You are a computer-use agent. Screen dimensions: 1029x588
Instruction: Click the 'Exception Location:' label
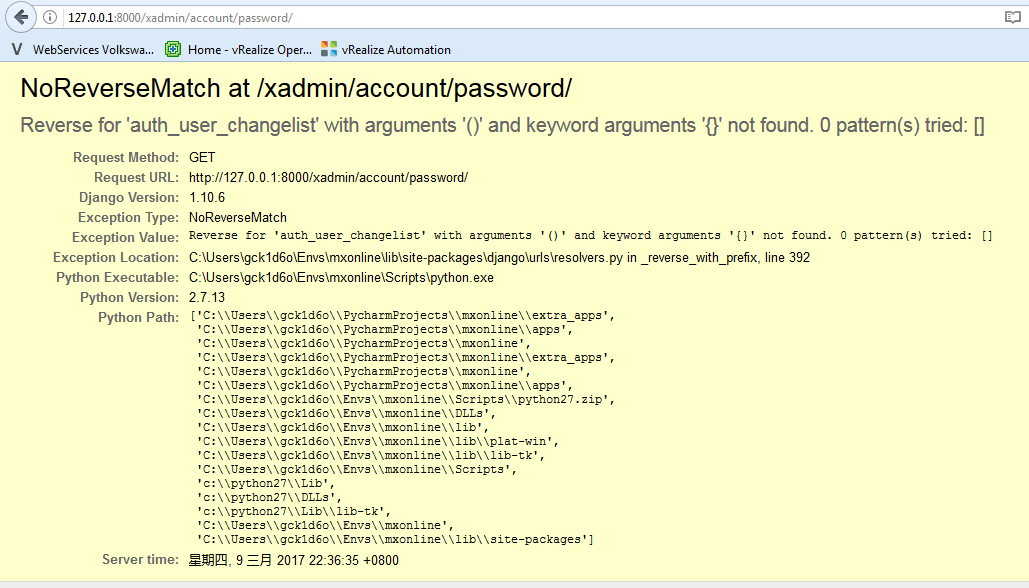[x=116, y=258]
